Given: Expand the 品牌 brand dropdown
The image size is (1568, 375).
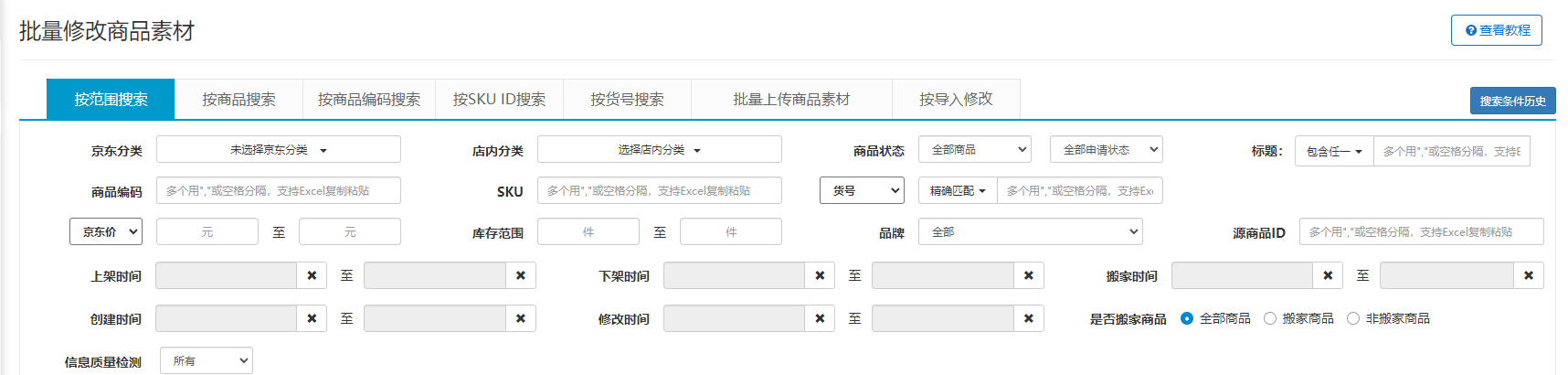Looking at the screenshot, I should click(1030, 232).
